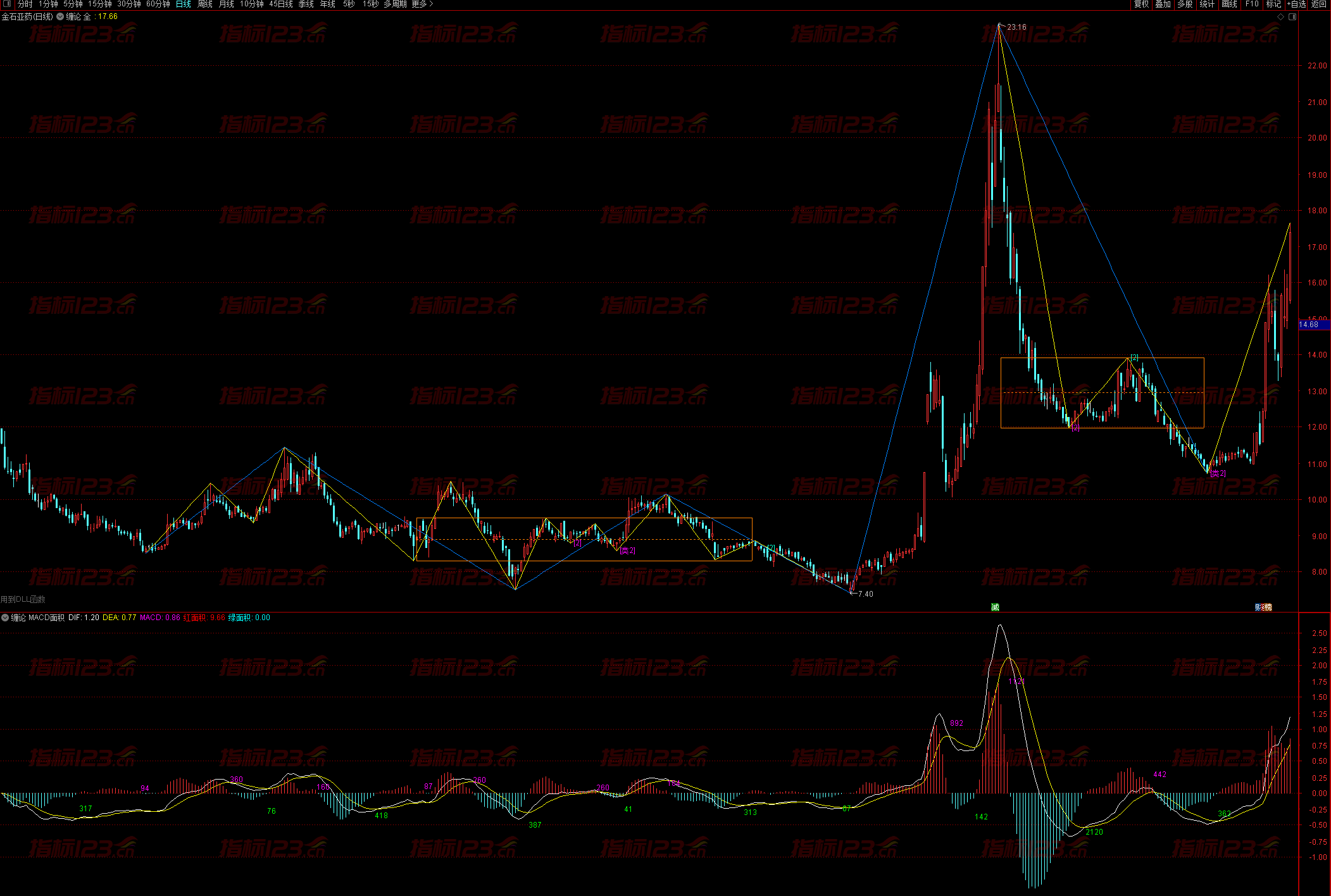Select the 5秒 period tab
The height and width of the screenshot is (896, 1331).
(x=349, y=4)
